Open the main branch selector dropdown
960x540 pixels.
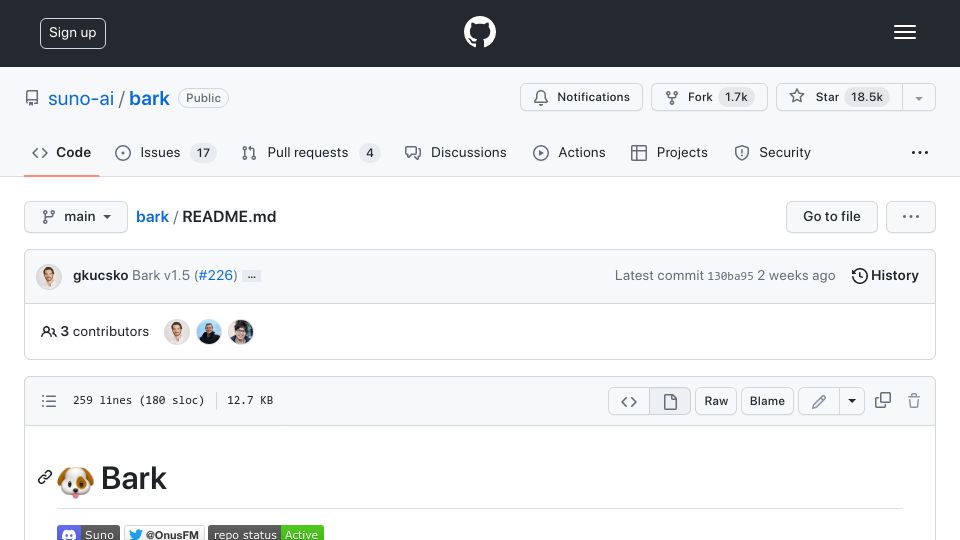pyautogui.click(x=76, y=217)
